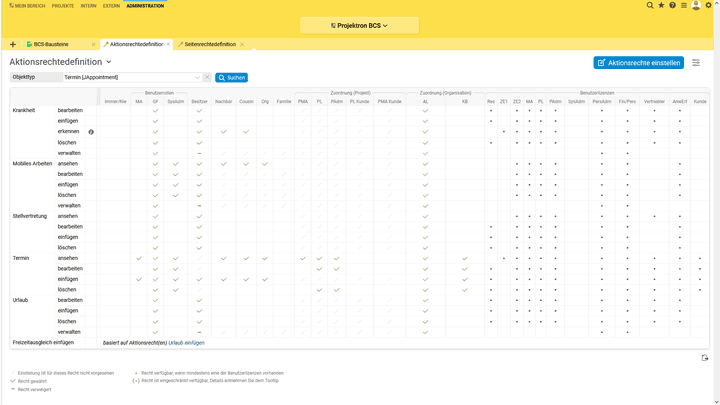The height and width of the screenshot is (405, 720).
Task: Toggle Termin ansehen checkmark under MA role
Action: [x=139, y=258]
